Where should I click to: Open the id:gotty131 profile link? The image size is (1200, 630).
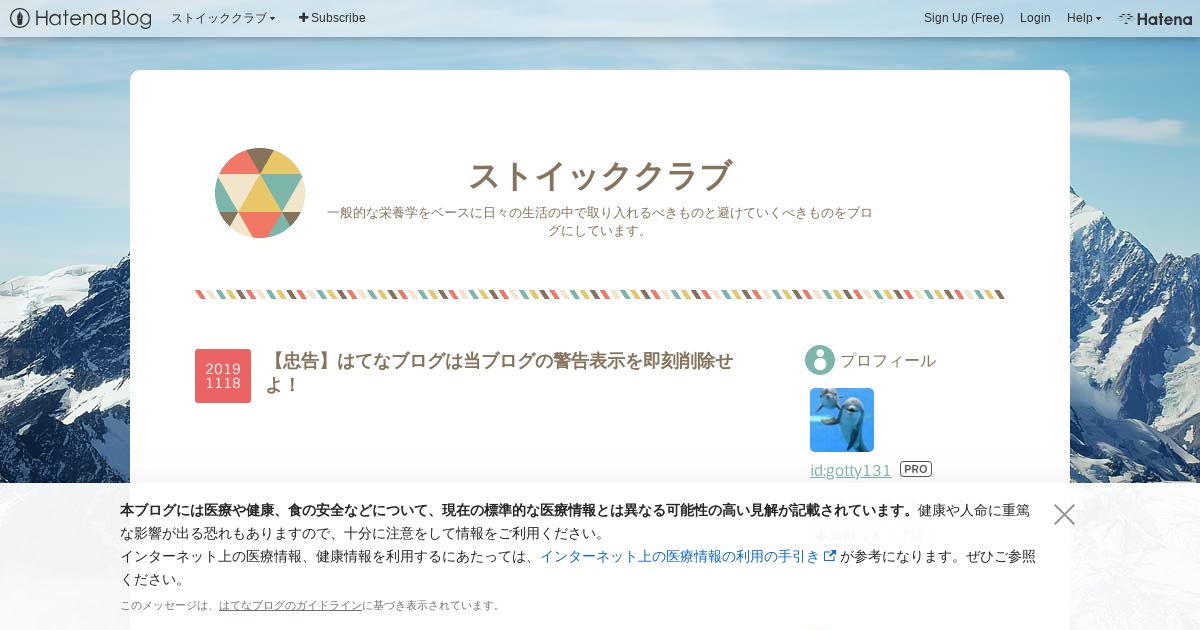click(x=851, y=470)
